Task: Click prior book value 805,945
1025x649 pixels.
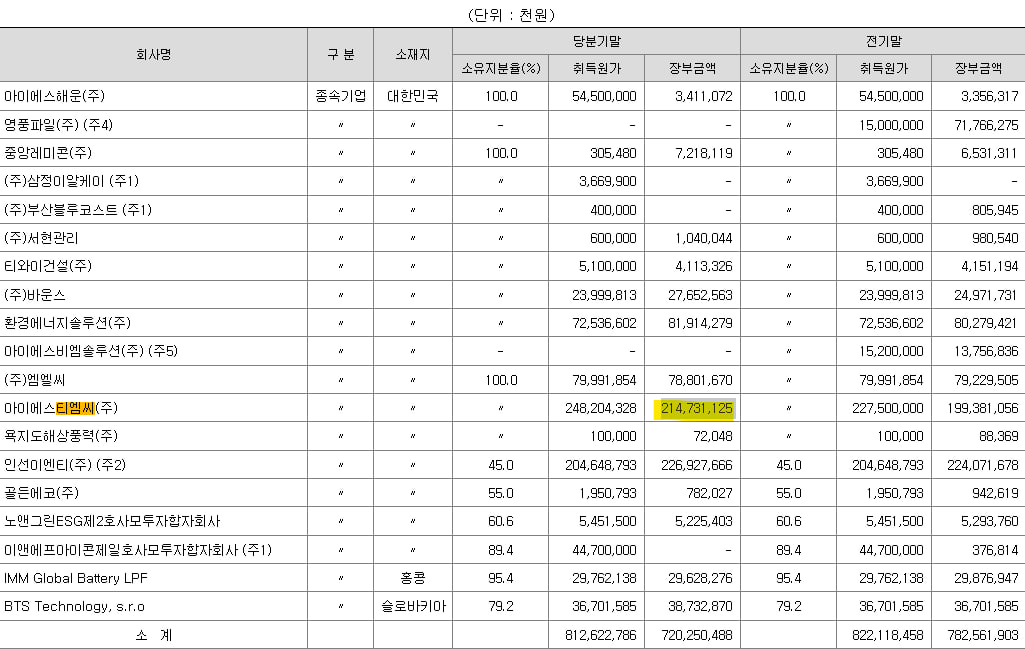Action: (995, 210)
